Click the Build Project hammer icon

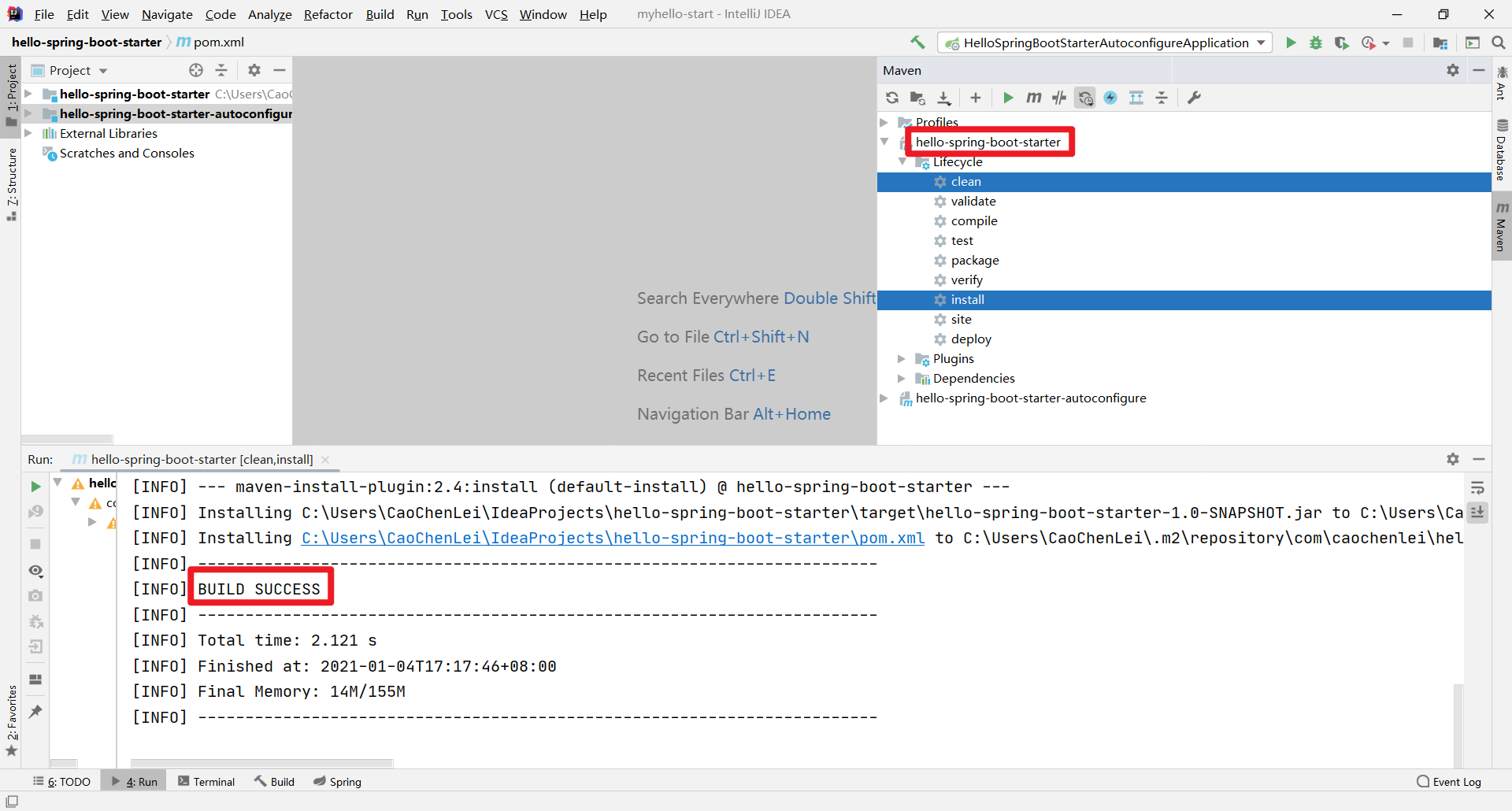click(x=917, y=43)
